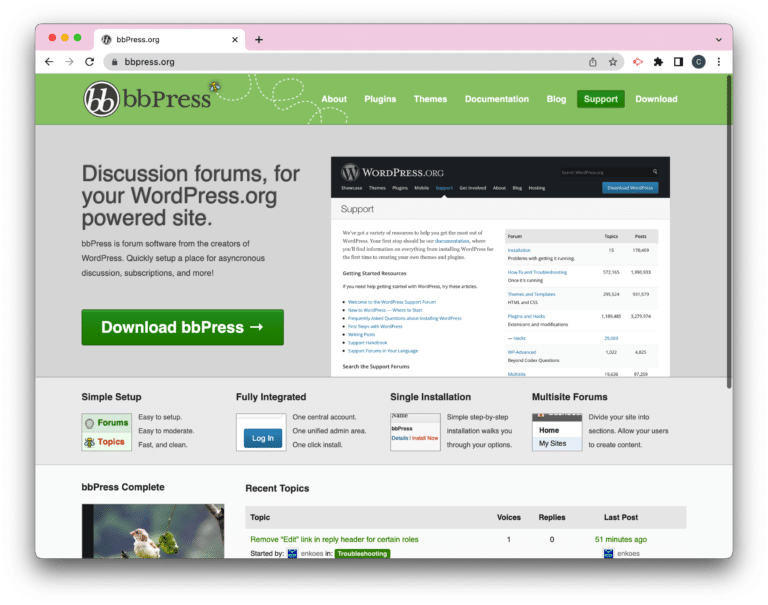The height and width of the screenshot is (605, 768).
Task: Click the Recent Topics heading
Action: point(277,488)
